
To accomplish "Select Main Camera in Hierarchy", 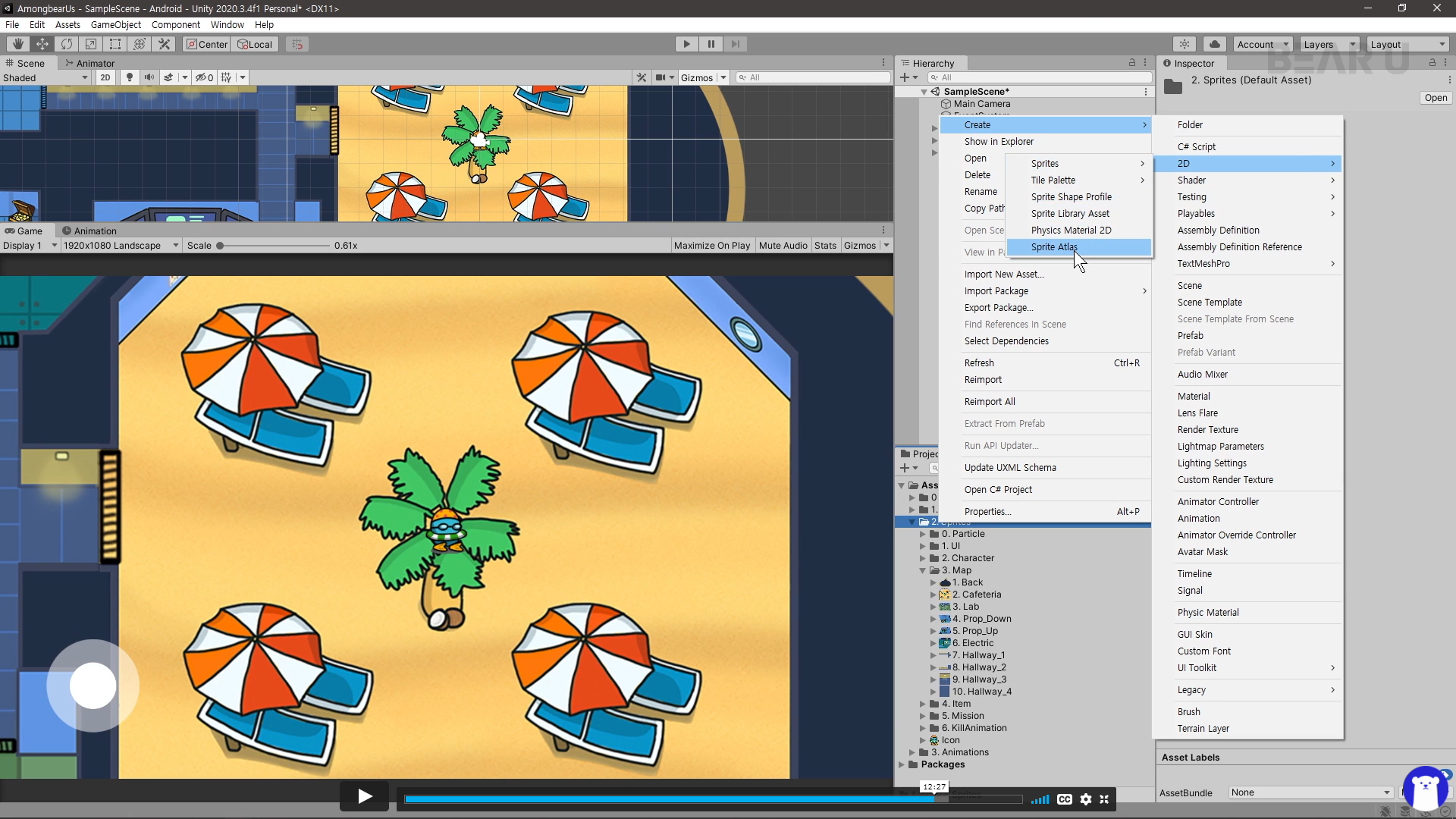I will [x=981, y=104].
